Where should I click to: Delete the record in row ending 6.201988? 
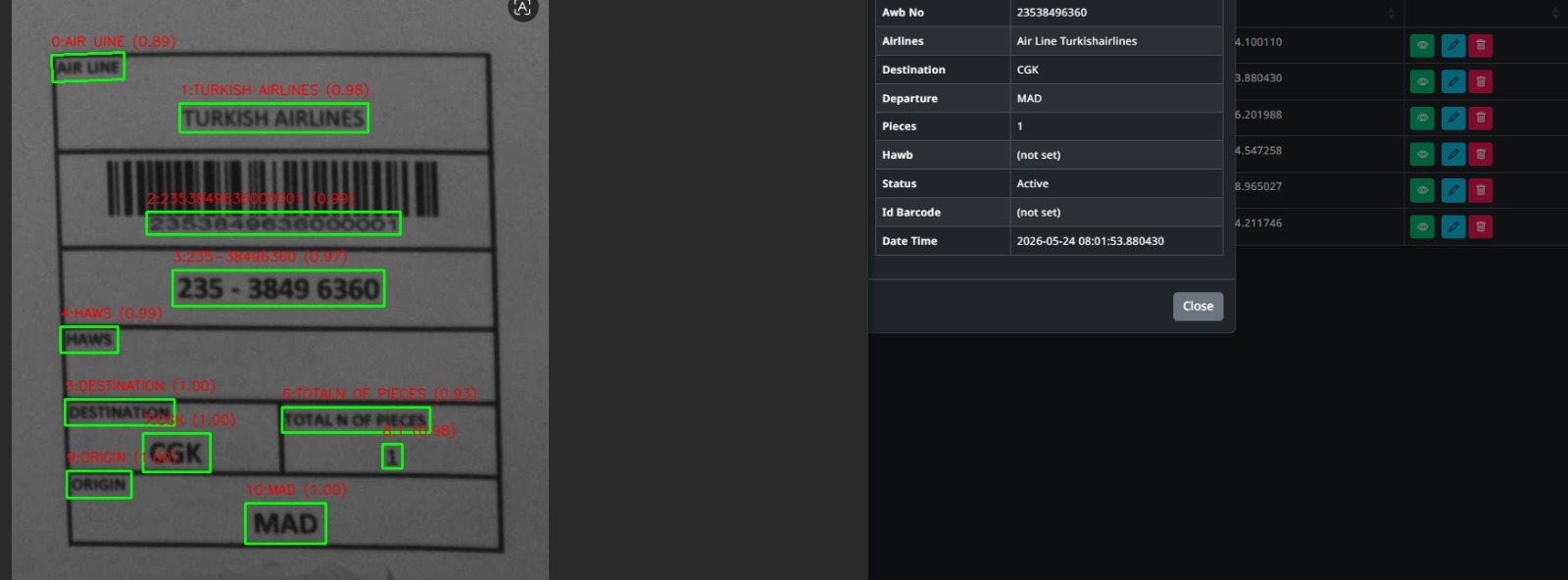click(1481, 118)
